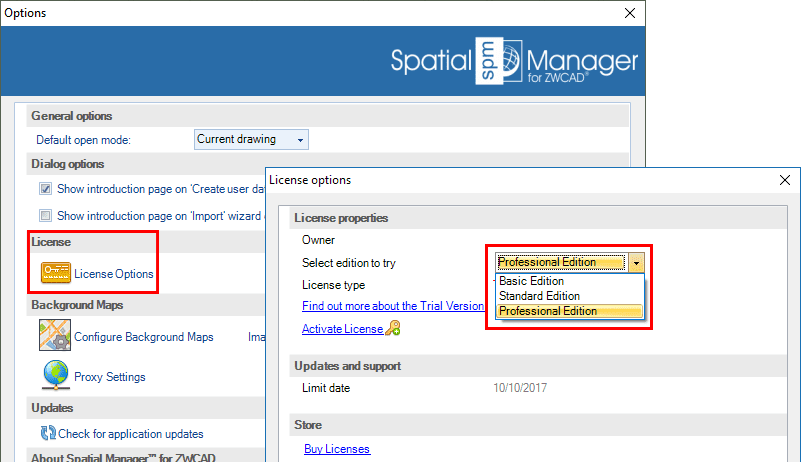Open Proxy Settings text link
The image size is (801, 462).
pos(110,377)
